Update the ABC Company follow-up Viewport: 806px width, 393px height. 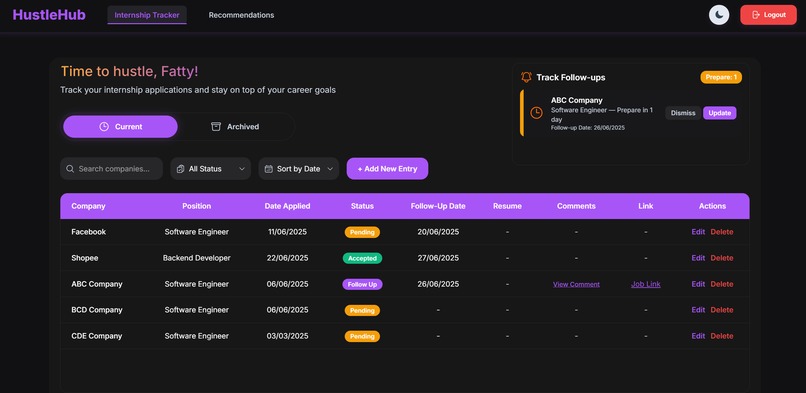tap(720, 113)
